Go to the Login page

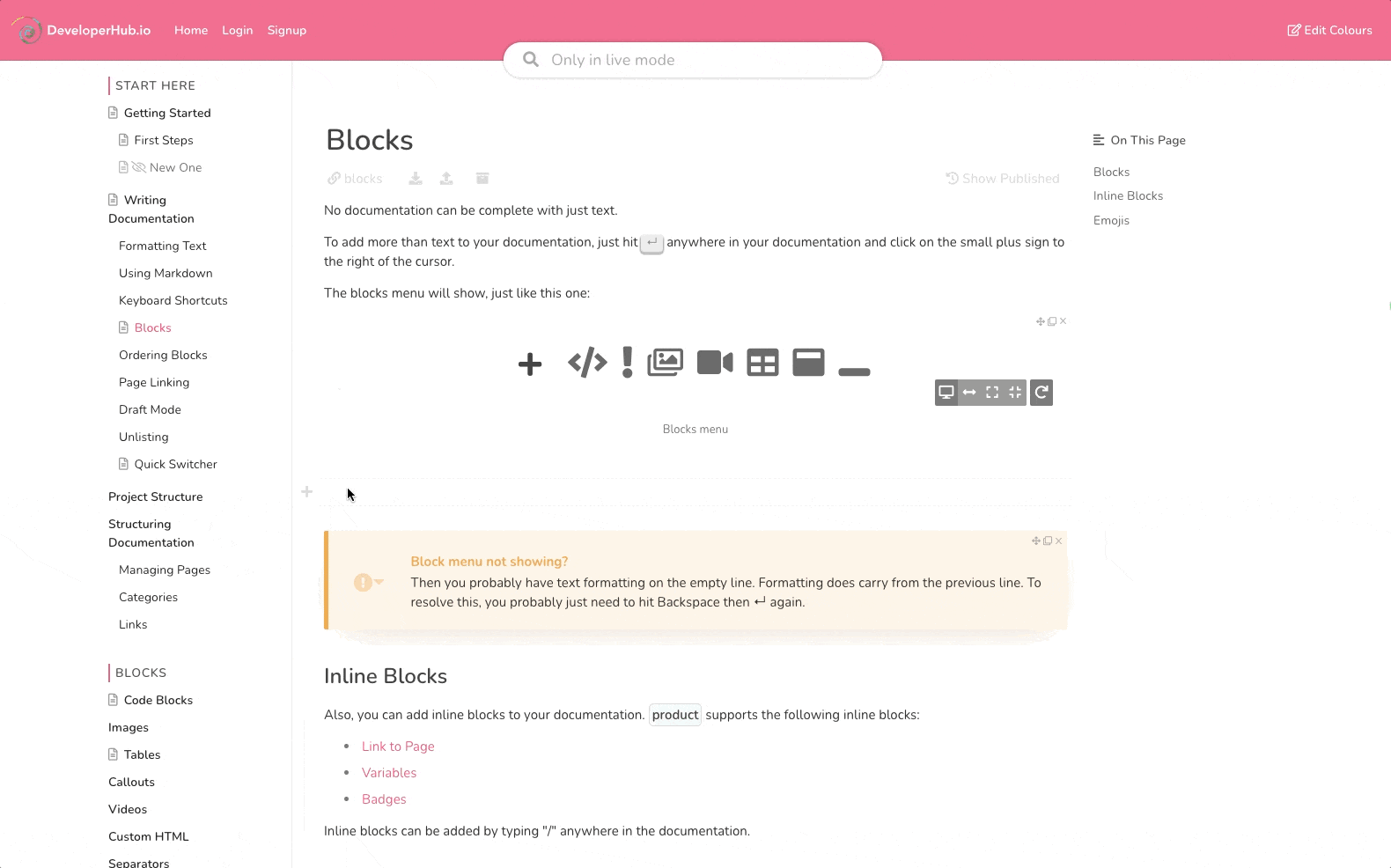[x=237, y=30]
